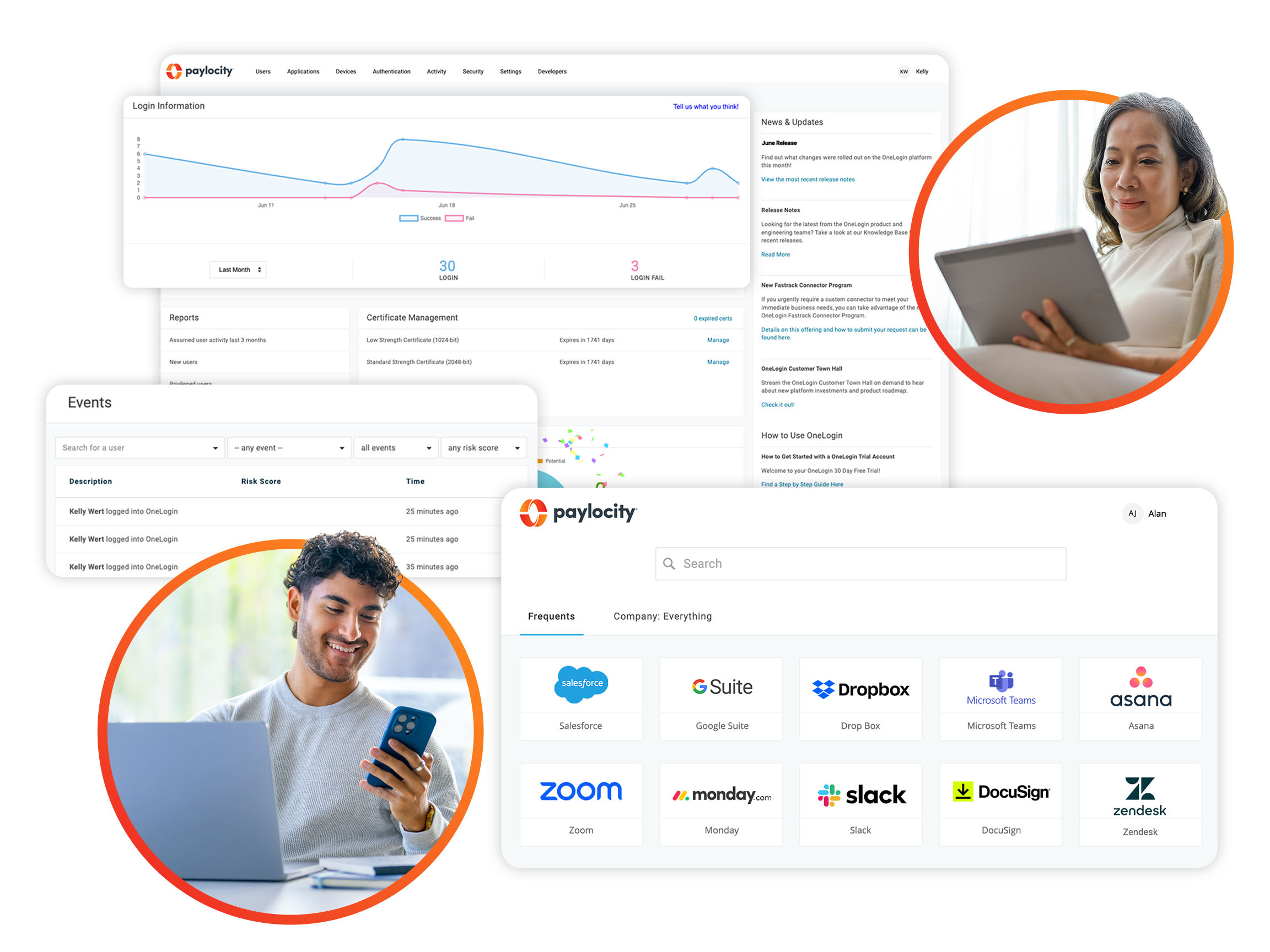1270x952 pixels.
Task: Open the Developers menu
Action: [x=552, y=72]
